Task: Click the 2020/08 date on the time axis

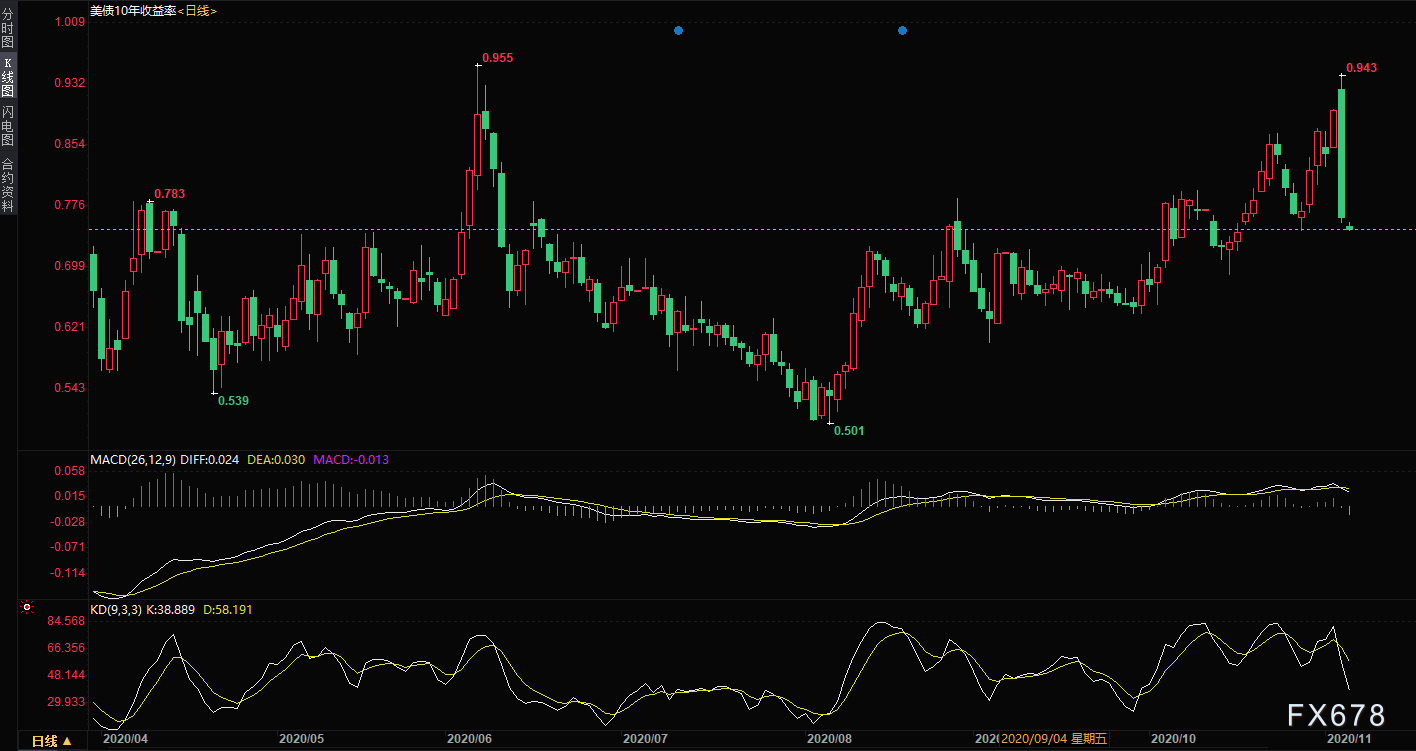Action: (x=829, y=739)
